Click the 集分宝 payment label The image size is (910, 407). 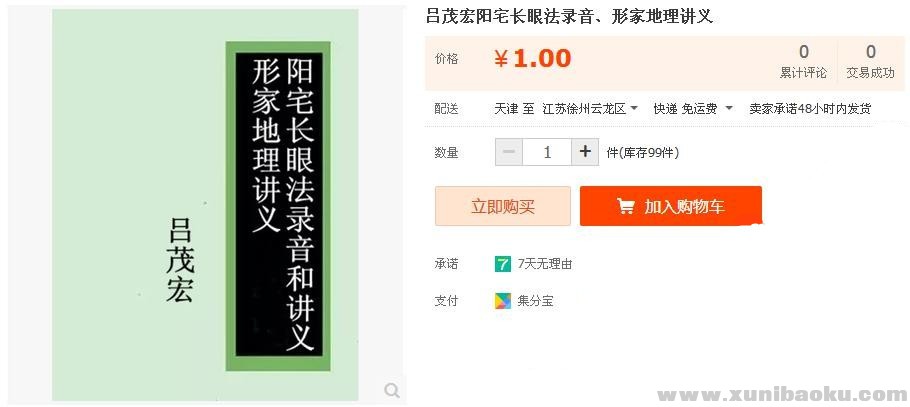point(536,301)
